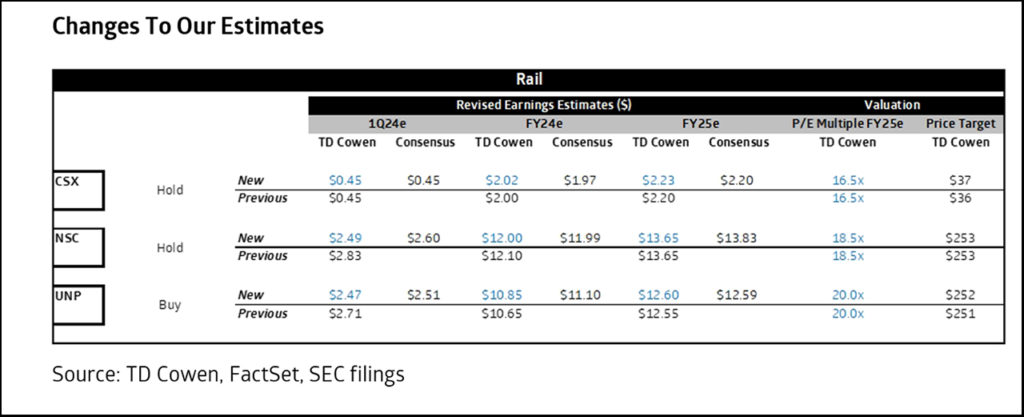Select the FY24e column header
Image resolution: width=1024 pixels, height=417 pixels.
[544, 123]
